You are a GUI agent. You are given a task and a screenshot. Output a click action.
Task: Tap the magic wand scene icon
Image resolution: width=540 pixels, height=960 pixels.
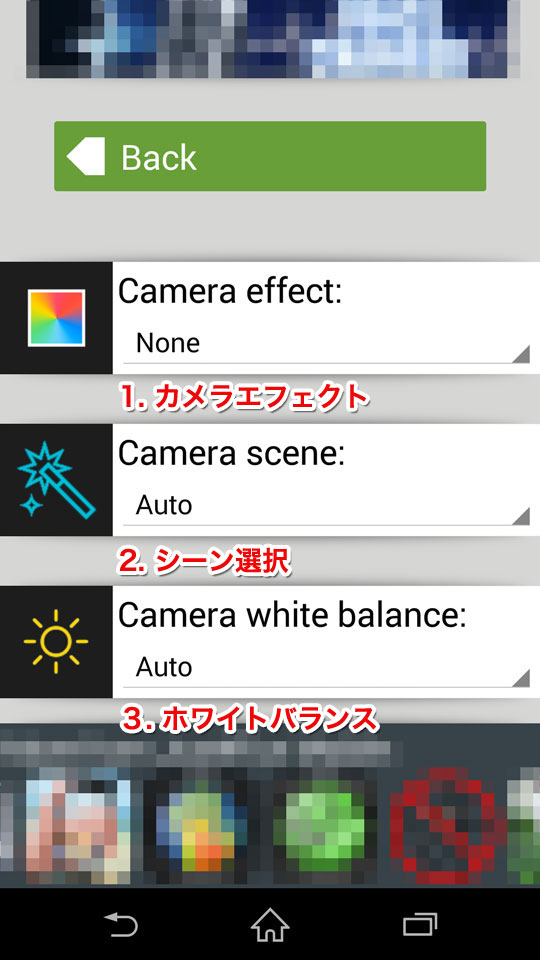[56, 479]
